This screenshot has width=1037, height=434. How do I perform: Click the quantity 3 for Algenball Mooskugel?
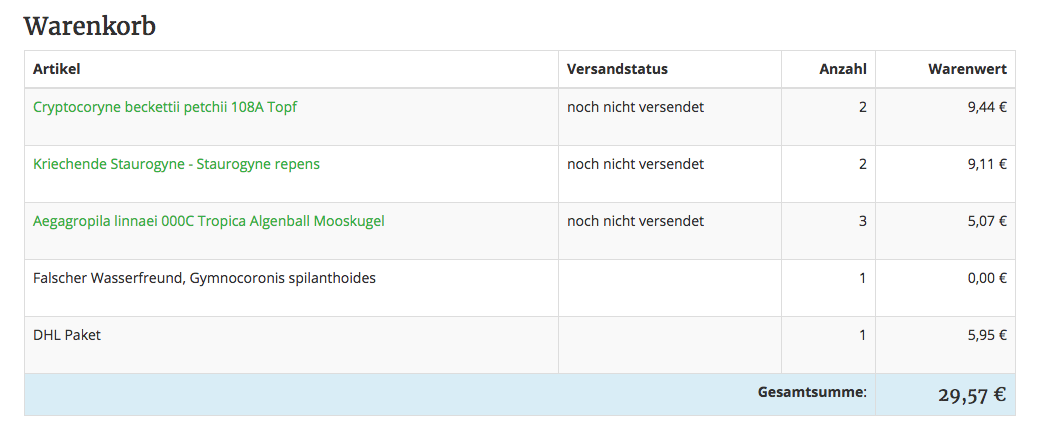click(x=862, y=221)
